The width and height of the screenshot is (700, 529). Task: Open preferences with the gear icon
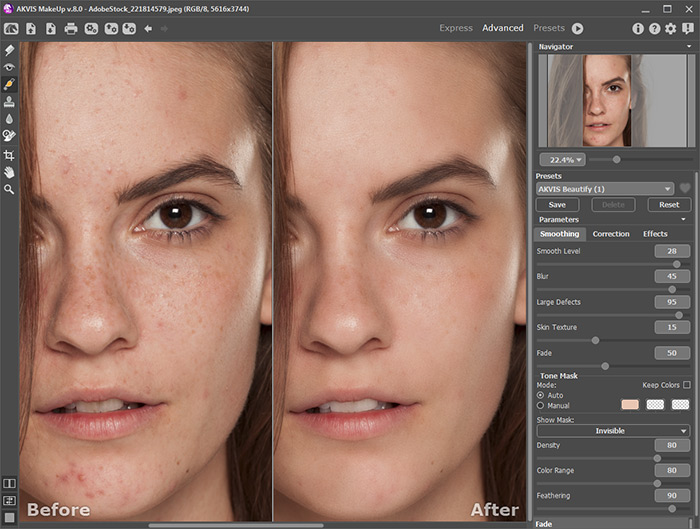point(670,29)
